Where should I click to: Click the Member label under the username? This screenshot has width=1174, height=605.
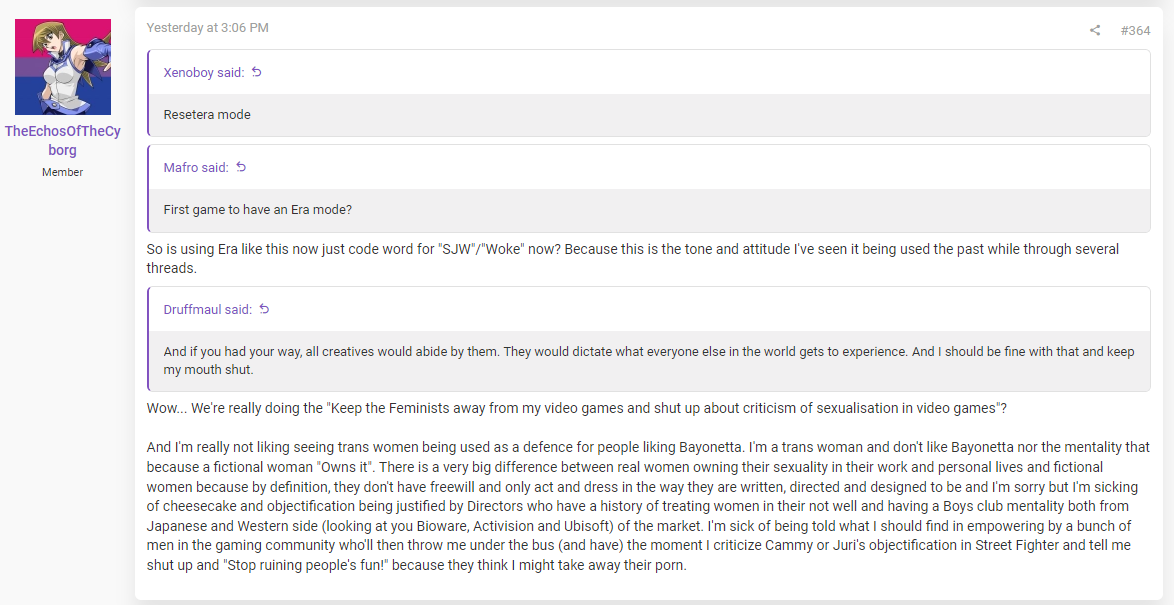point(63,172)
